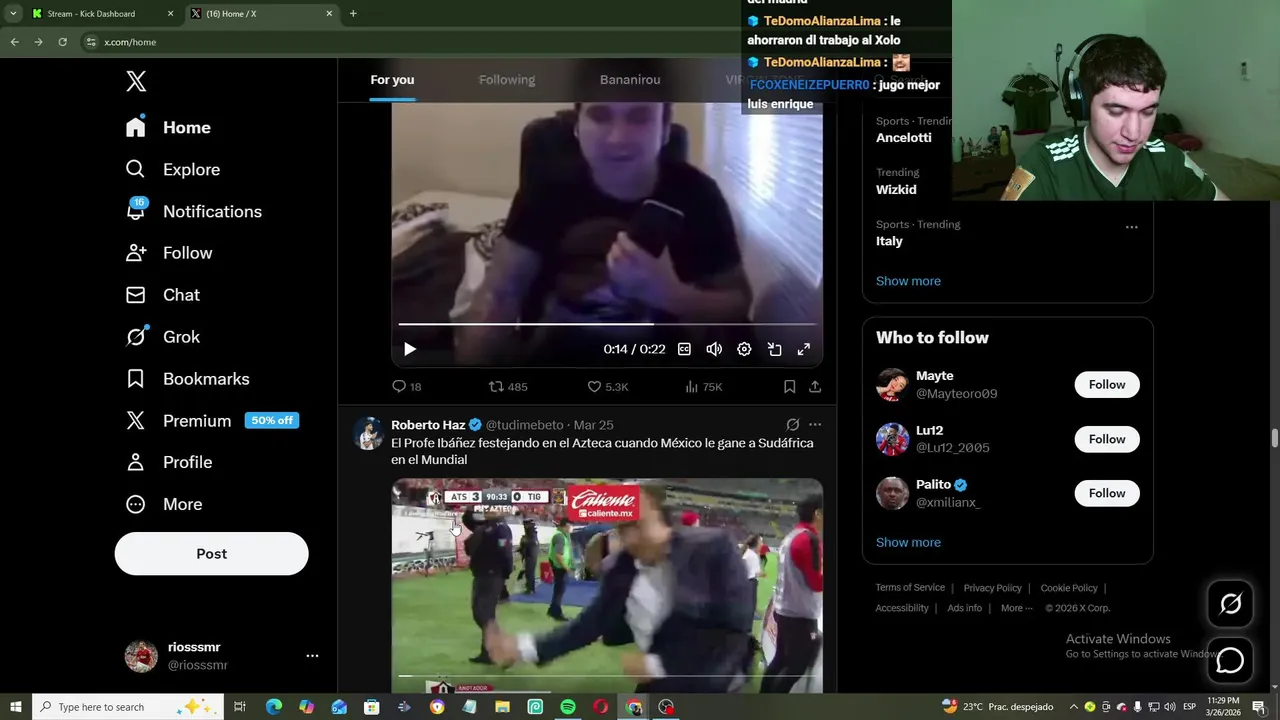1280x720 pixels.
Task: Open Chat from the sidebar
Action: [162, 295]
